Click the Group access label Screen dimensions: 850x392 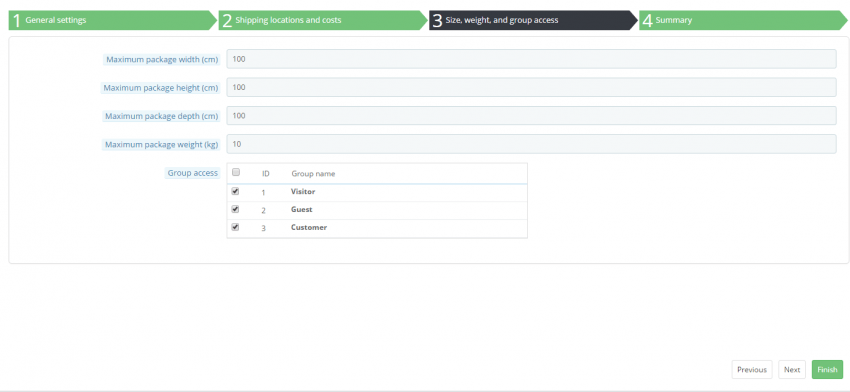192,173
